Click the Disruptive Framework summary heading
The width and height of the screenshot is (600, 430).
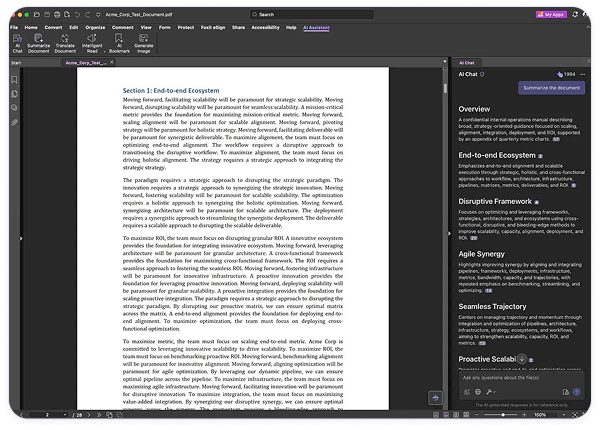point(495,201)
